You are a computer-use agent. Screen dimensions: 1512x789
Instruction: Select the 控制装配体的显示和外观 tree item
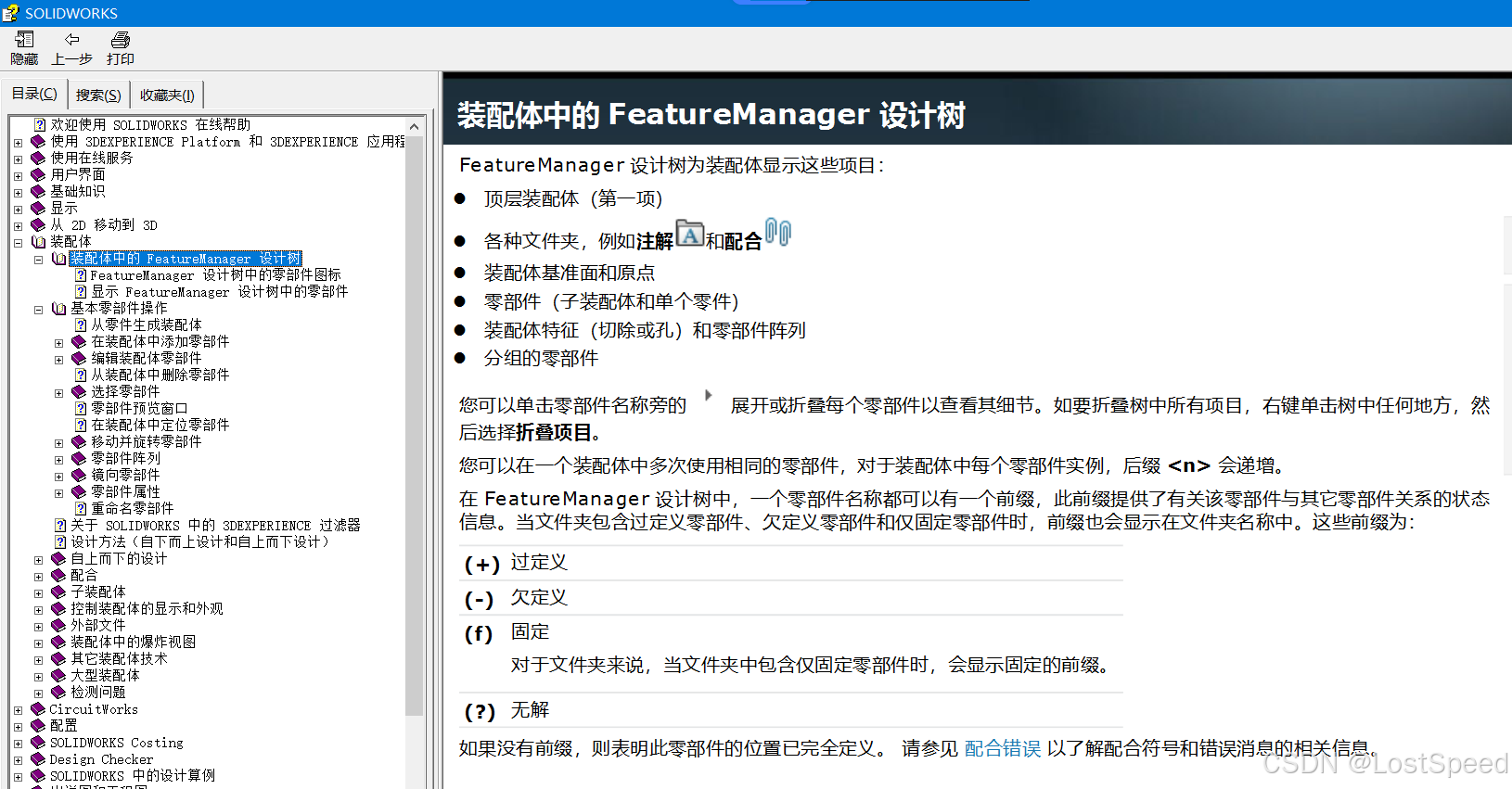pos(147,608)
